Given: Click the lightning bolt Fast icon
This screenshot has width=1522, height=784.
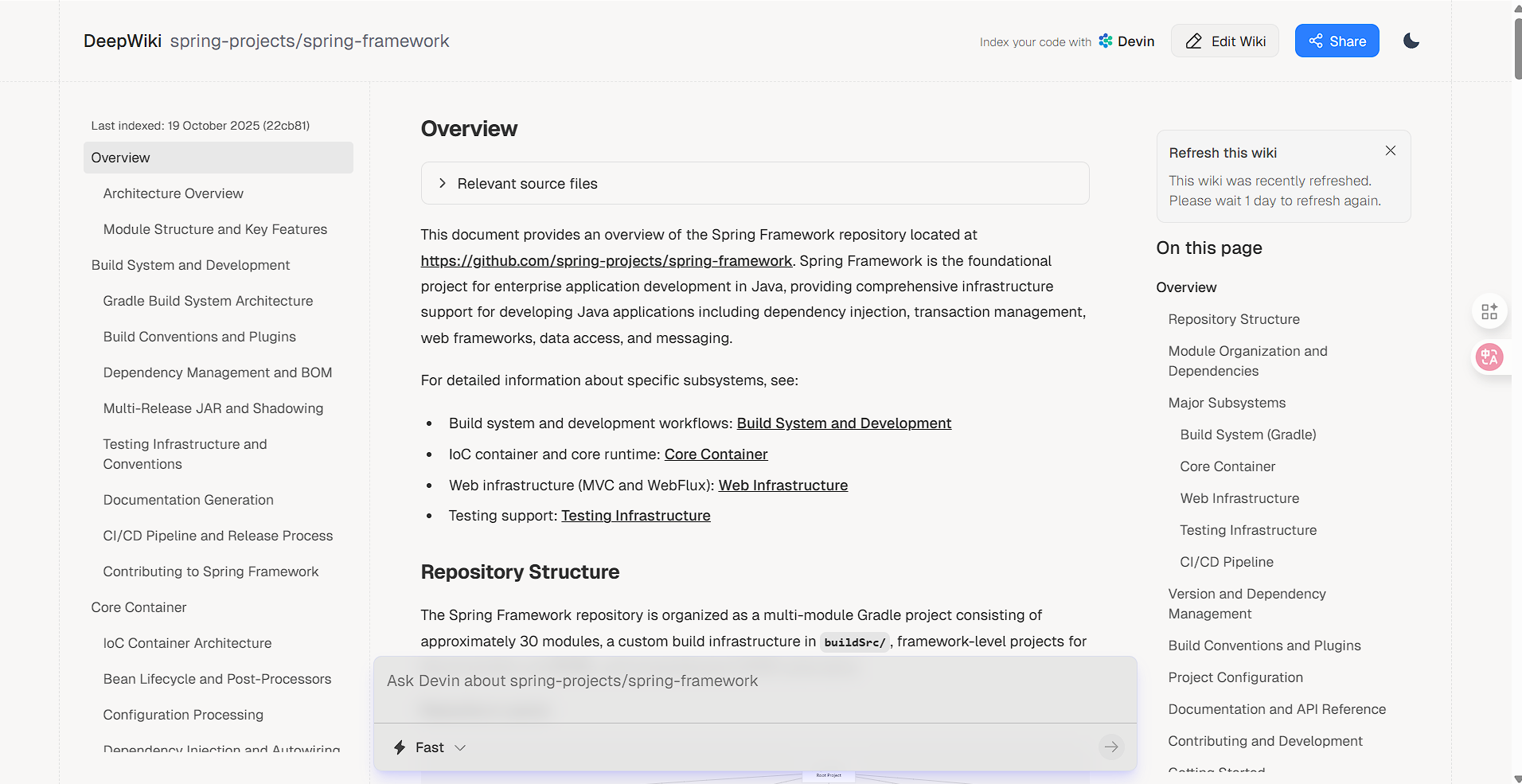Looking at the screenshot, I should [400, 747].
